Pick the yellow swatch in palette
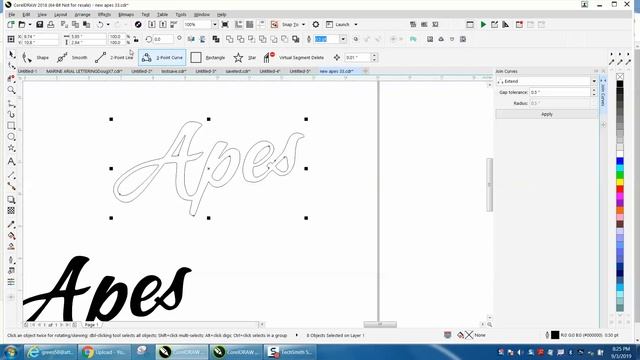Screen dimensions: 640x360 click(x=620, y=182)
